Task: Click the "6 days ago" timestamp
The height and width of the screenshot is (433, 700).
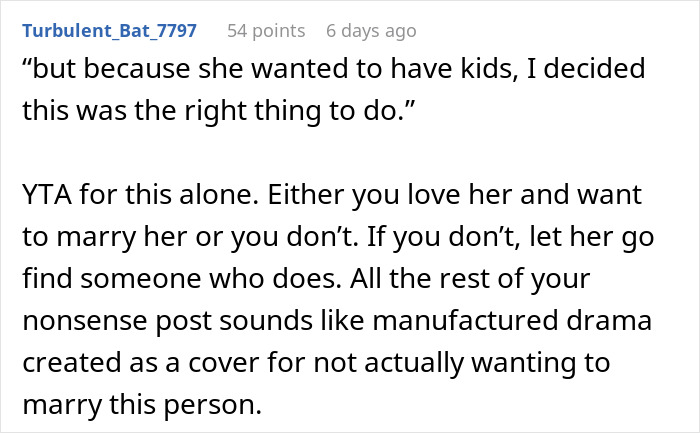Action: click(370, 31)
